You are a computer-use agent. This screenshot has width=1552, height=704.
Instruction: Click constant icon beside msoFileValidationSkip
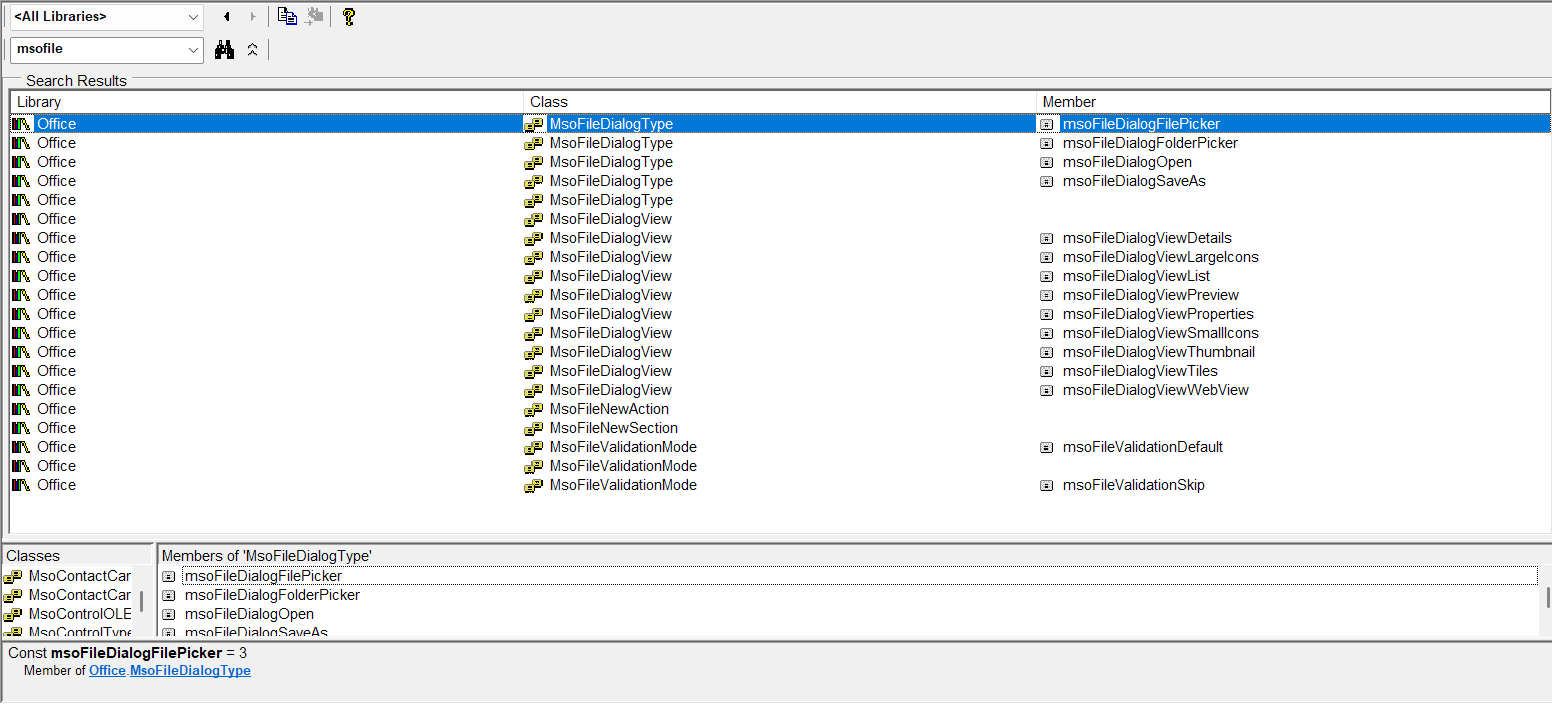click(x=1047, y=485)
